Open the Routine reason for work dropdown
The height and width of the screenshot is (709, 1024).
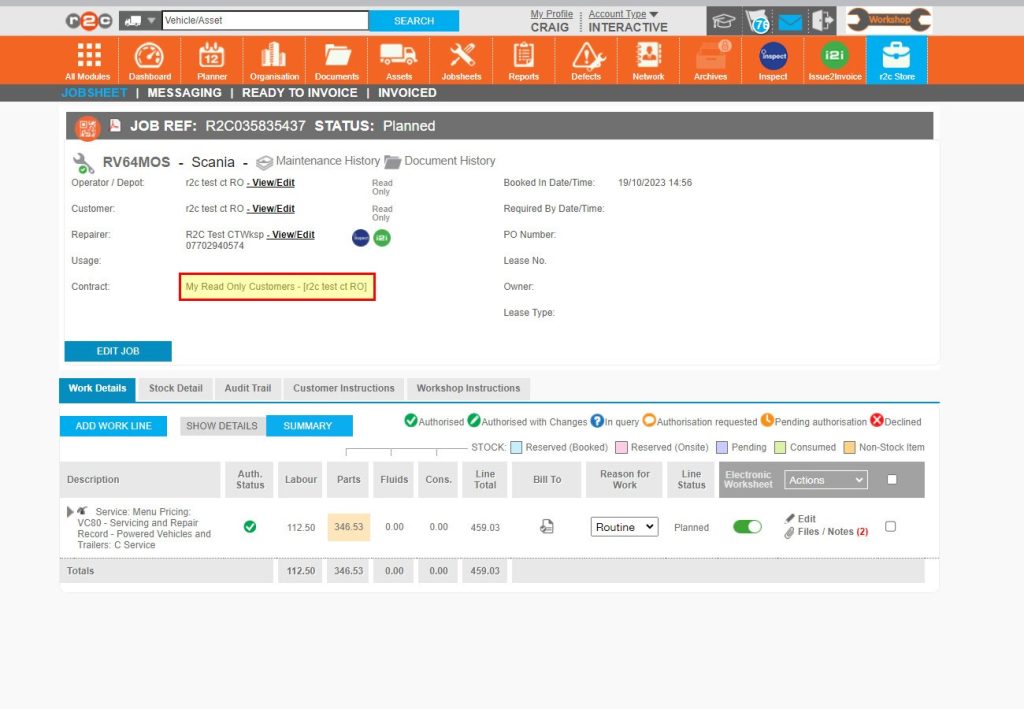click(x=624, y=527)
